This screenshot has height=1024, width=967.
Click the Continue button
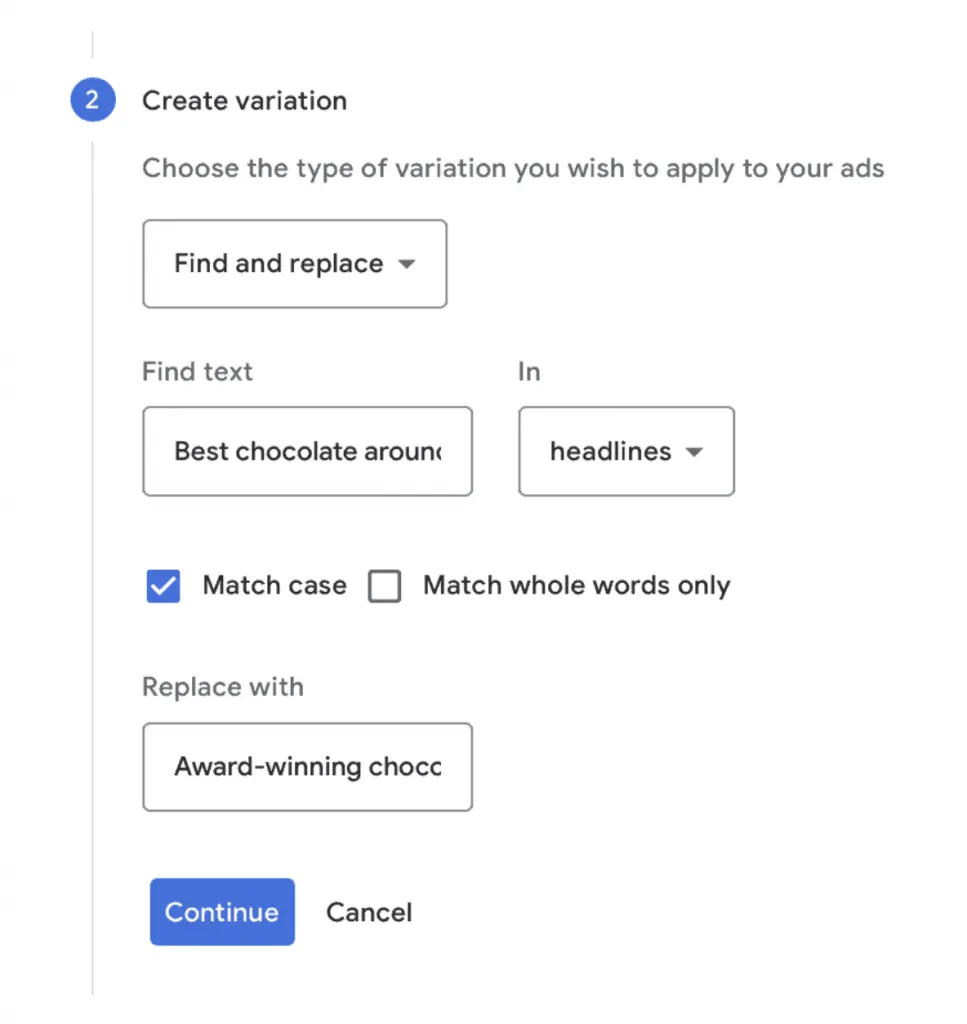click(x=222, y=912)
